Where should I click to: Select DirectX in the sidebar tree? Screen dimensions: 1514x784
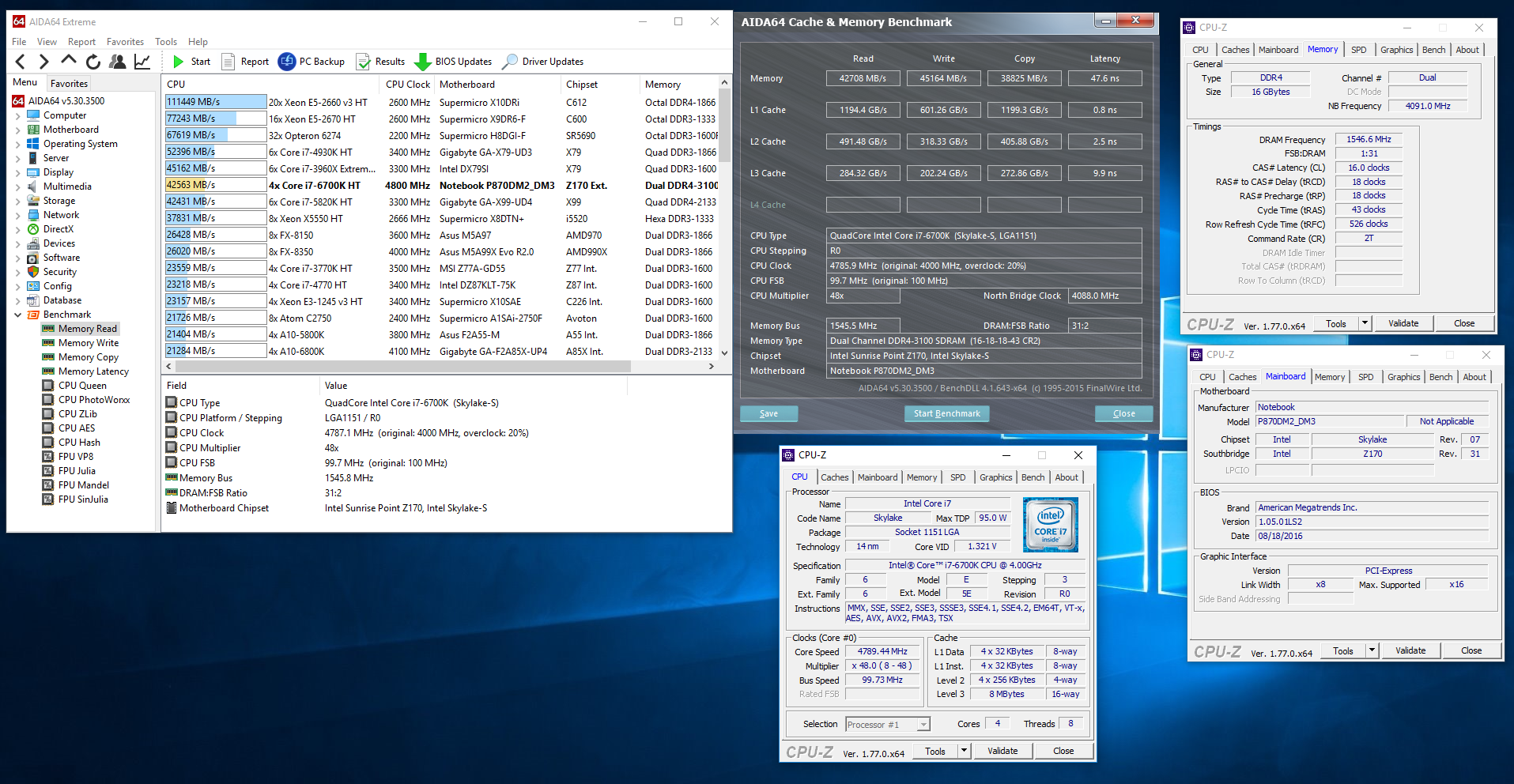pos(58,229)
